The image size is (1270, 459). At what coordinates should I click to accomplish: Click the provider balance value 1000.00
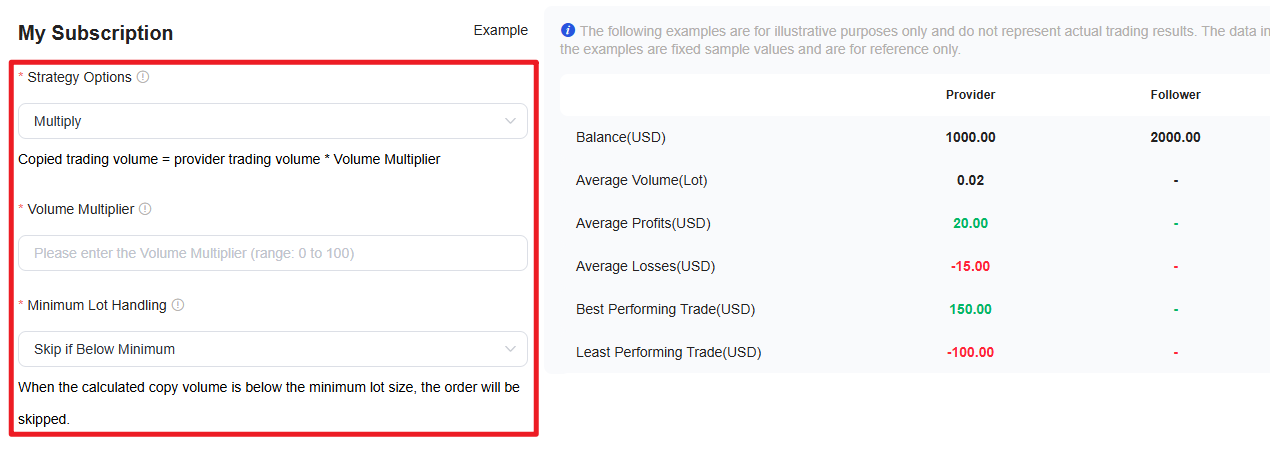[x=970, y=137]
